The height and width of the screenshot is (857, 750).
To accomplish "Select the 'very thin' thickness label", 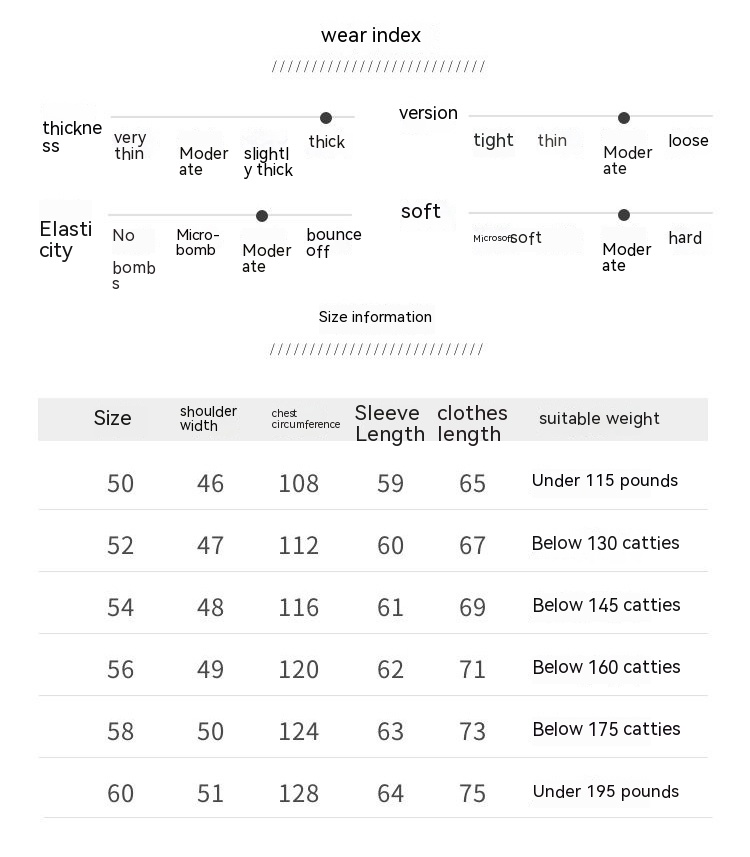I will 130,146.
